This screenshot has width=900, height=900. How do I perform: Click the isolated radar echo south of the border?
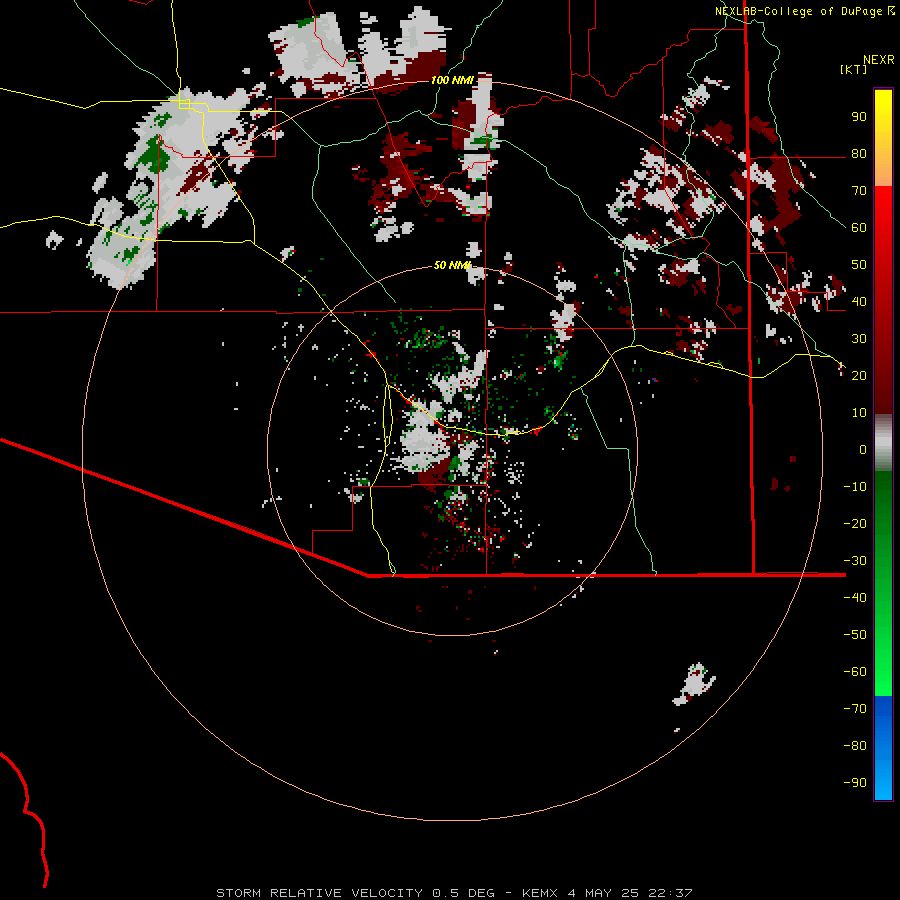(695, 684)
